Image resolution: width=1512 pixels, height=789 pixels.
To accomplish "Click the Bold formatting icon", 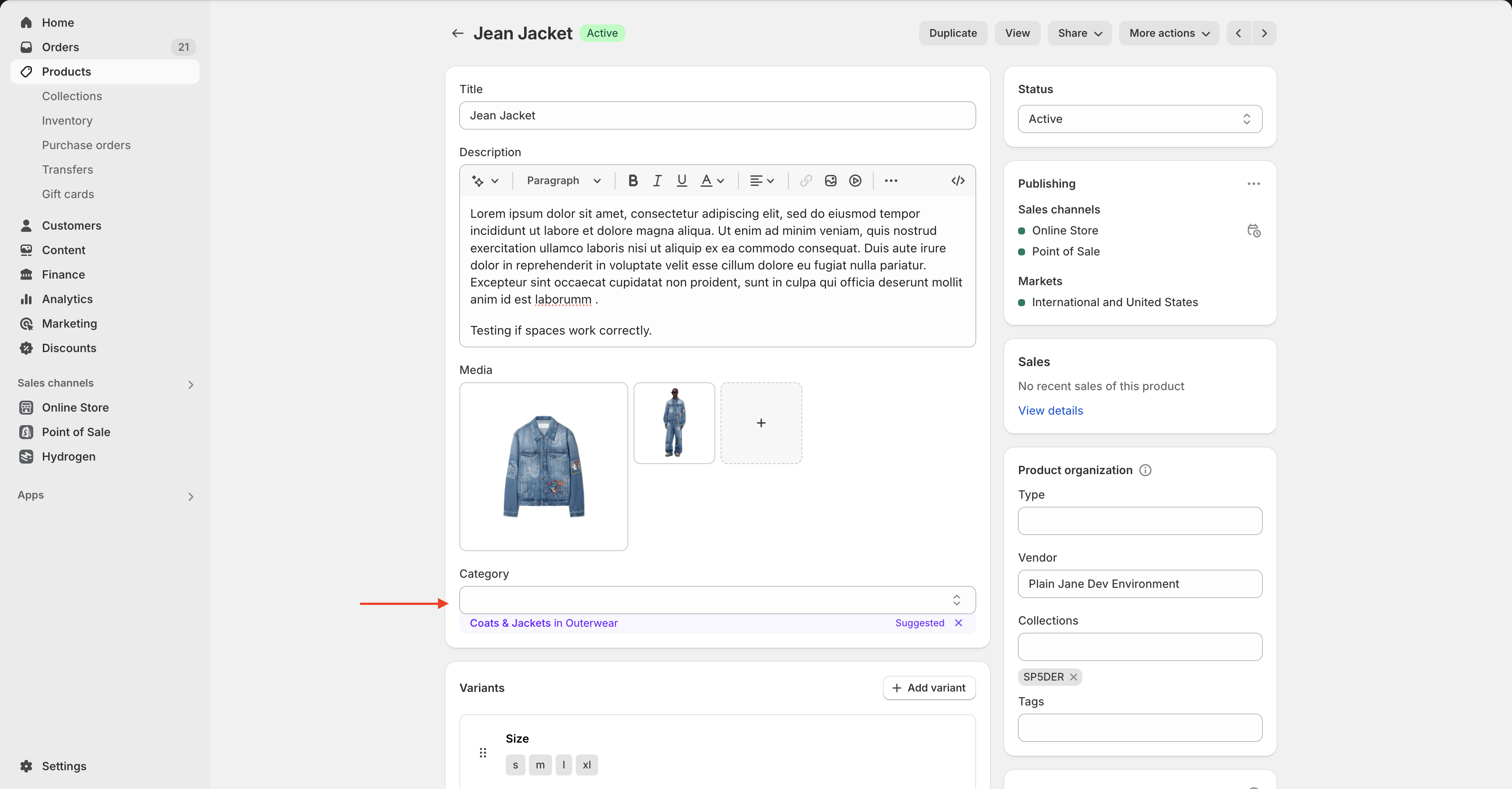I will (633, 181).
